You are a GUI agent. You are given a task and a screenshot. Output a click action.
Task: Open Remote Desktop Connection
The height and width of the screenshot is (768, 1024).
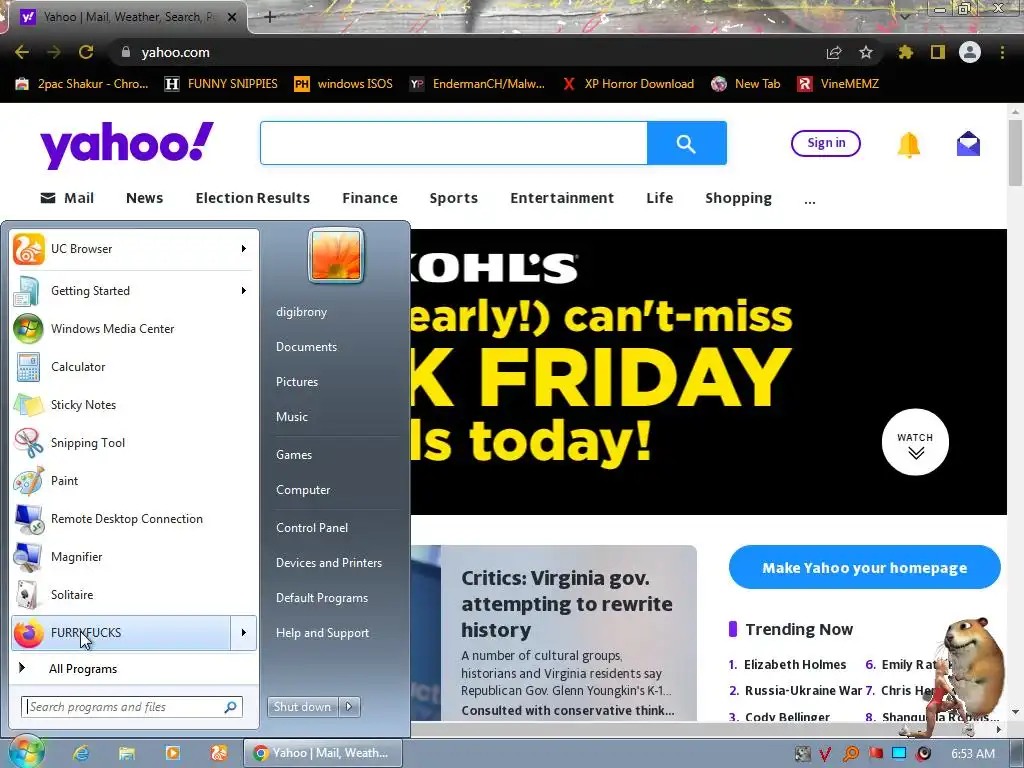tap(134, 519)
